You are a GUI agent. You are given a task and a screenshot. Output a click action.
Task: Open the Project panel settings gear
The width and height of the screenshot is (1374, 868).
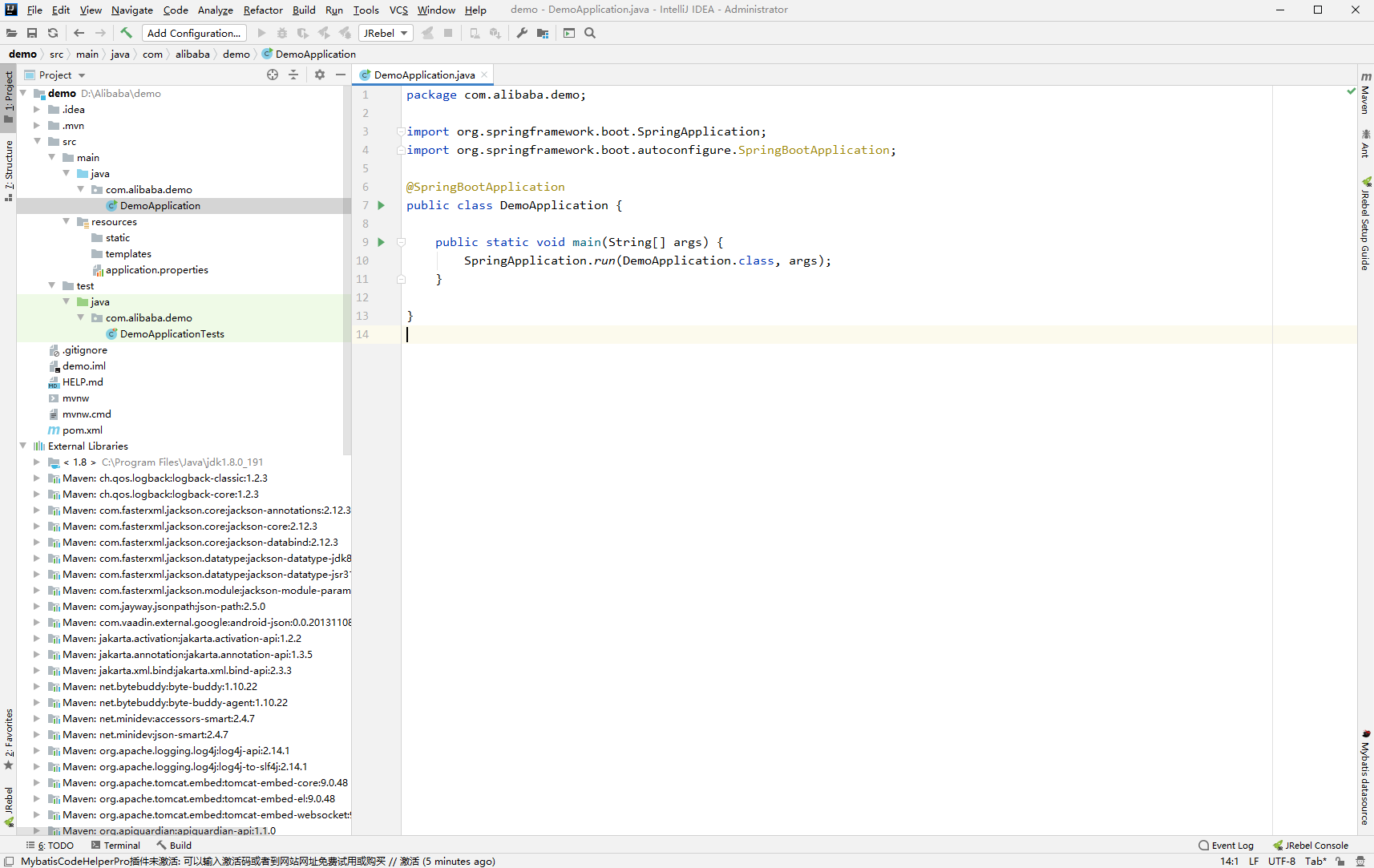(x=319, y=74)
